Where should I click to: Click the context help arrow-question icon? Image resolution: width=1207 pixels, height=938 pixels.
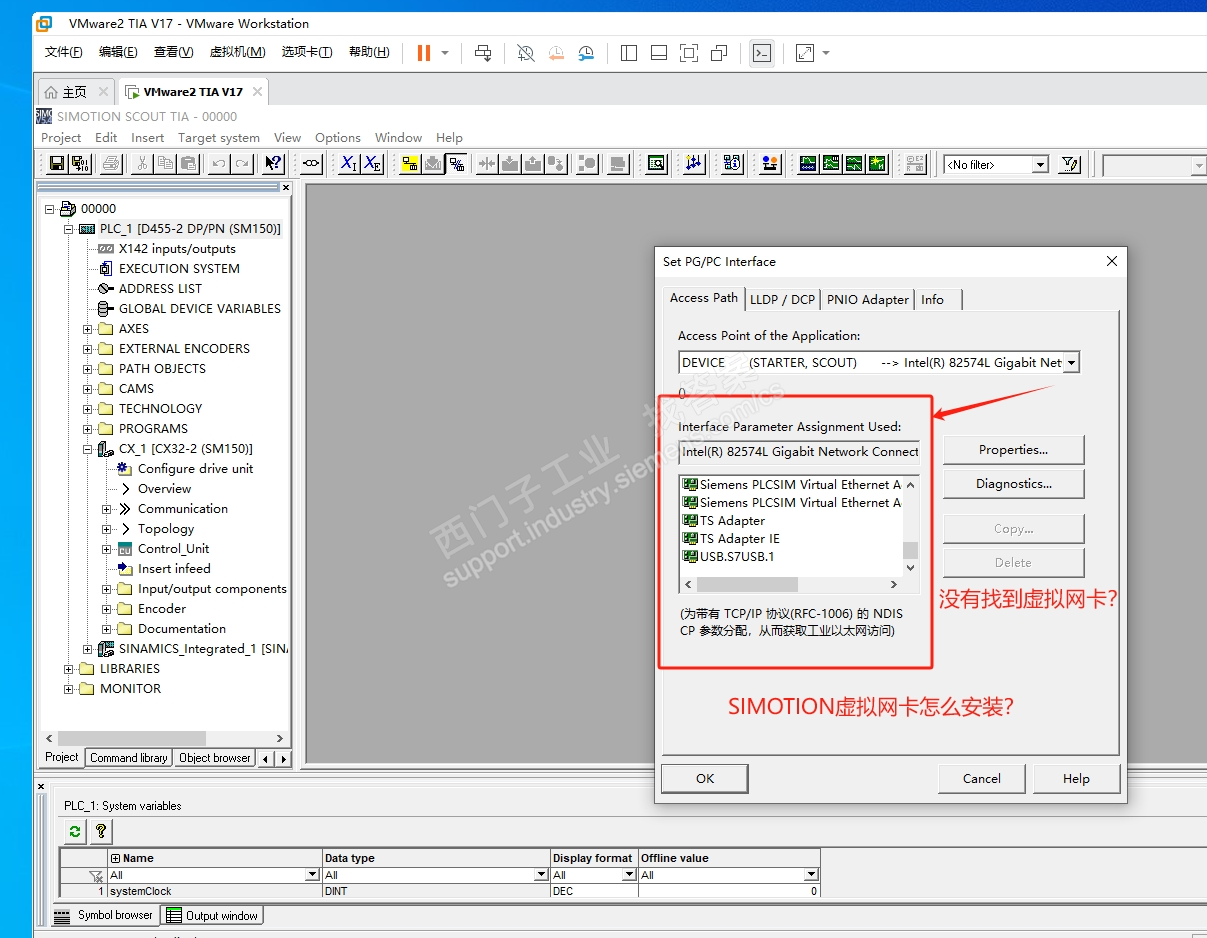(273, 164)
